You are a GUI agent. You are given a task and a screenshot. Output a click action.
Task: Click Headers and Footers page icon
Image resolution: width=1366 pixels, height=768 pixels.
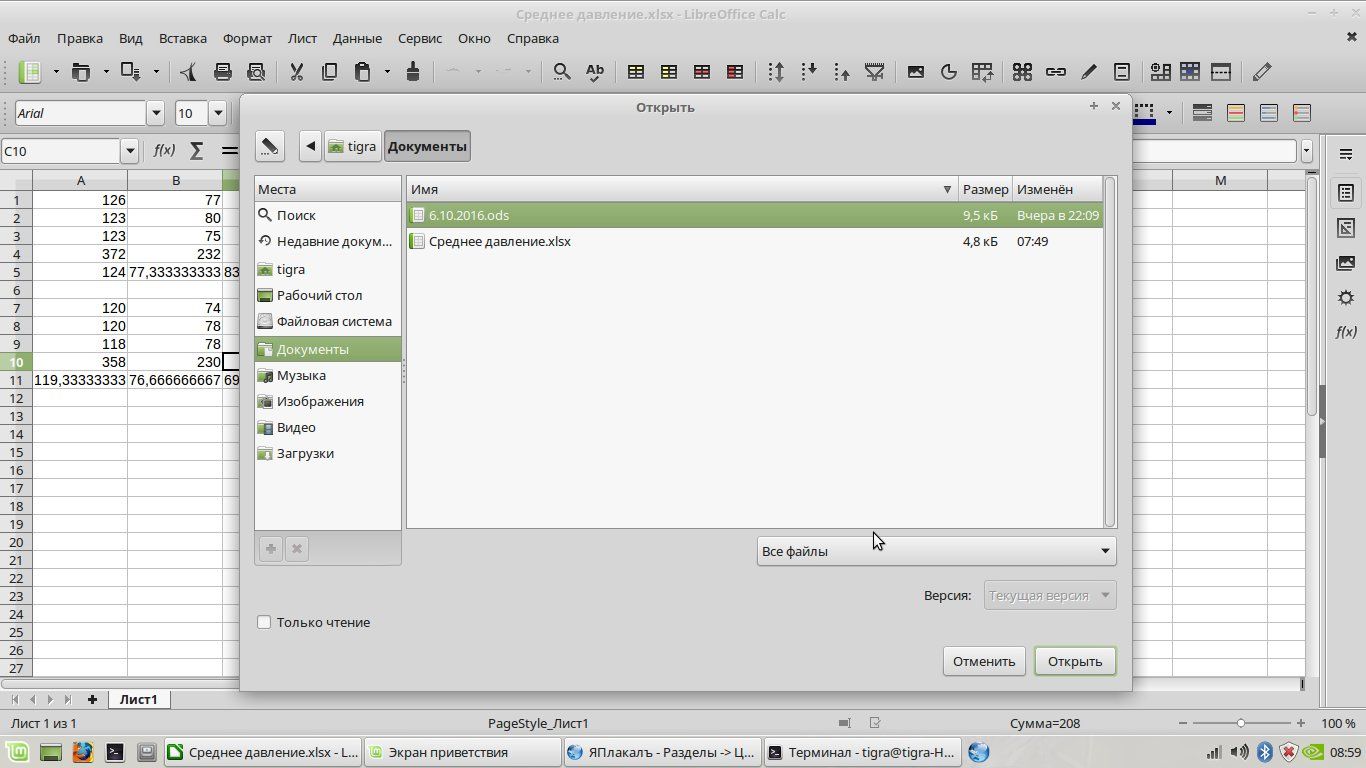[1122, 72]
